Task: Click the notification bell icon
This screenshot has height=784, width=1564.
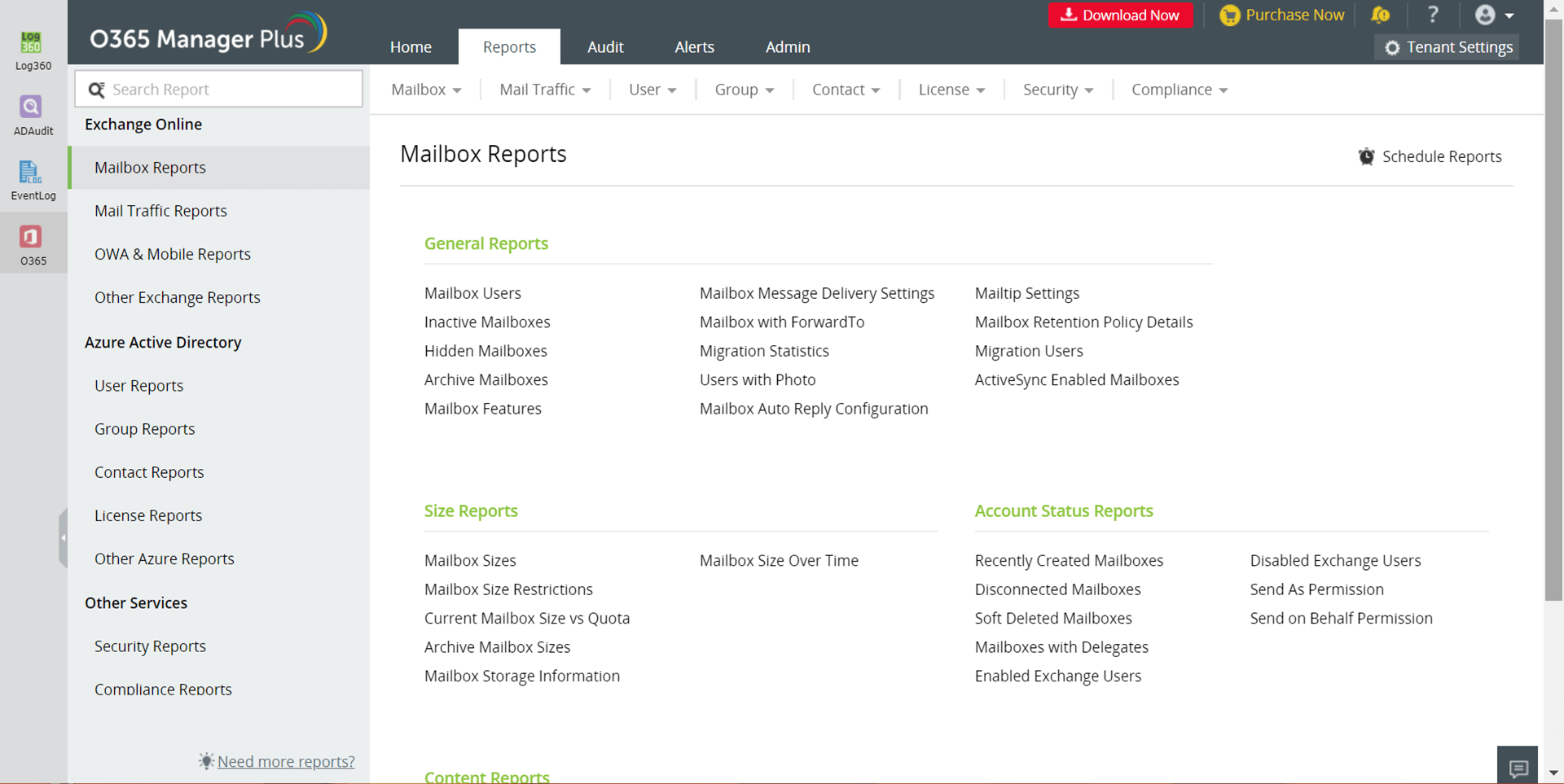Action: (1380, 15)
